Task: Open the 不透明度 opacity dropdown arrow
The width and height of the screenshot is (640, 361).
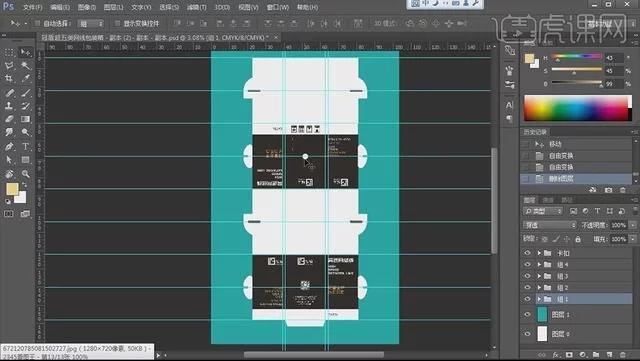Action: (x=633, y=225)
